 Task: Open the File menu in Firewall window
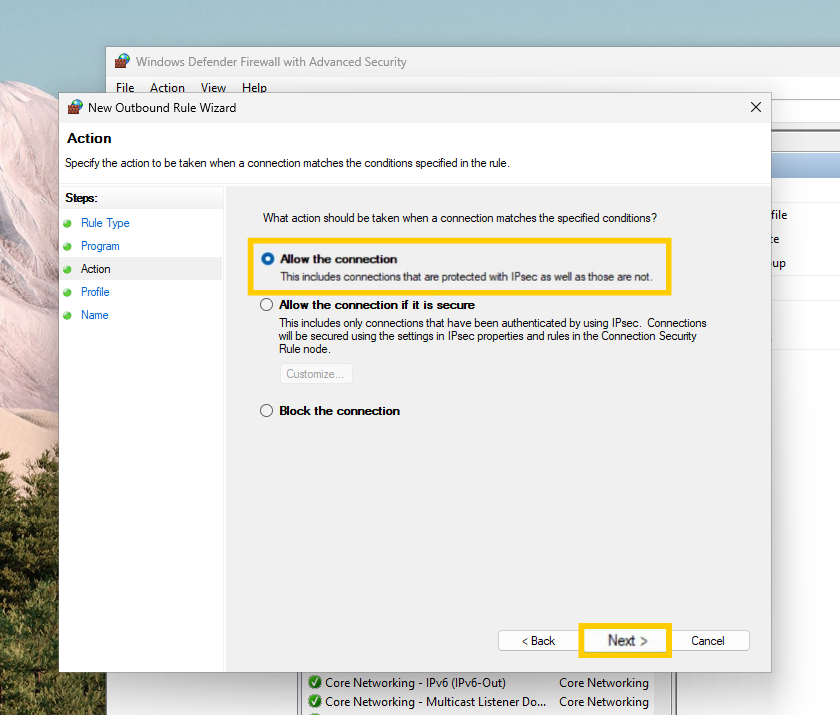click(125, 87)
